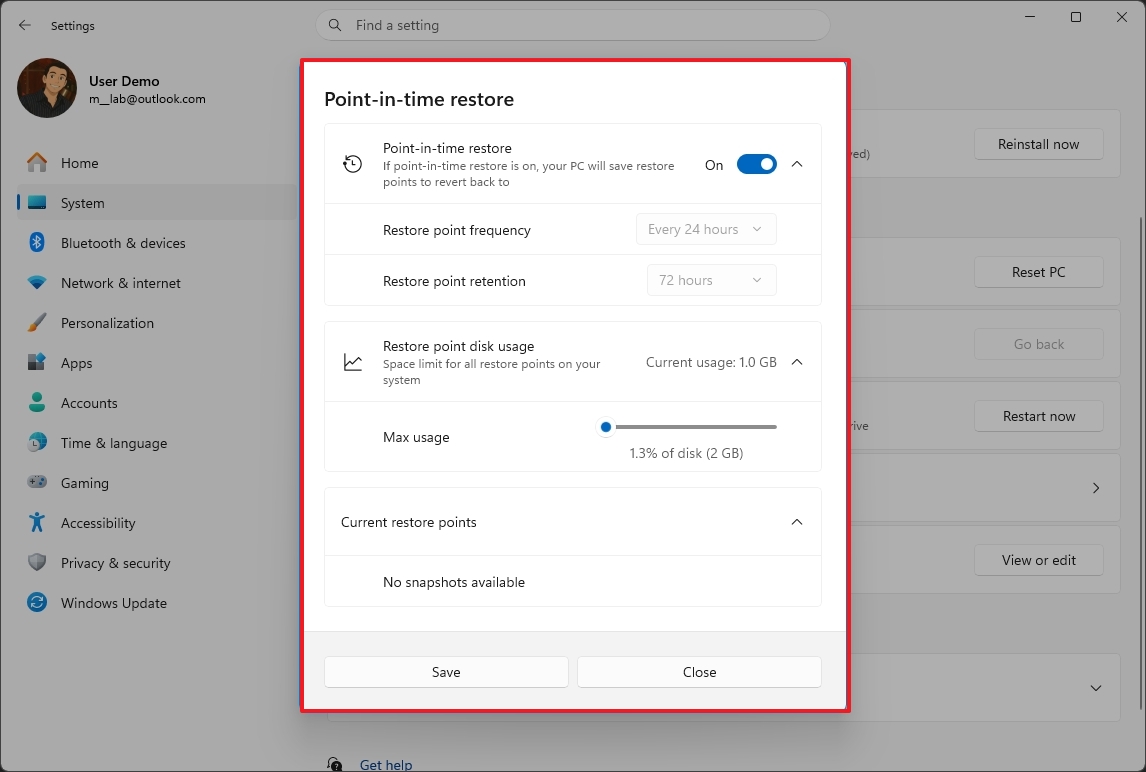Click the back arrow at the top left

point(24,25)
